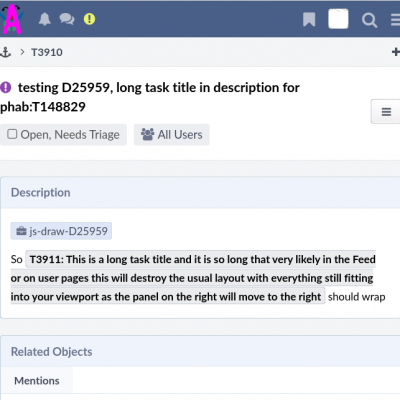
Task: Expand the task actions menu button
Action: (386, 111)
